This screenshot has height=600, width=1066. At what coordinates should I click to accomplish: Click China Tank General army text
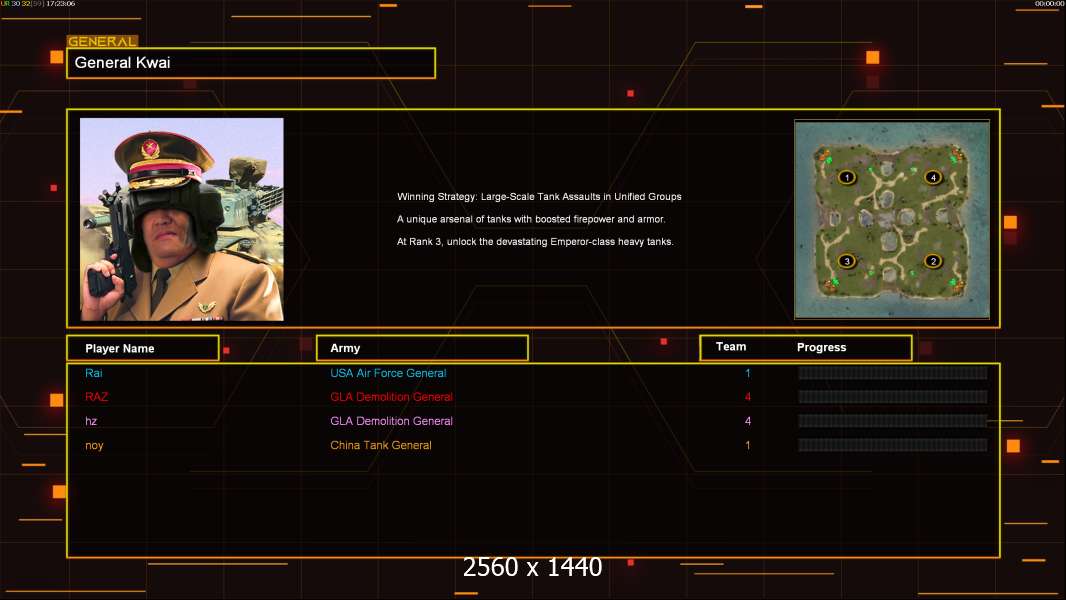point(381,446)
